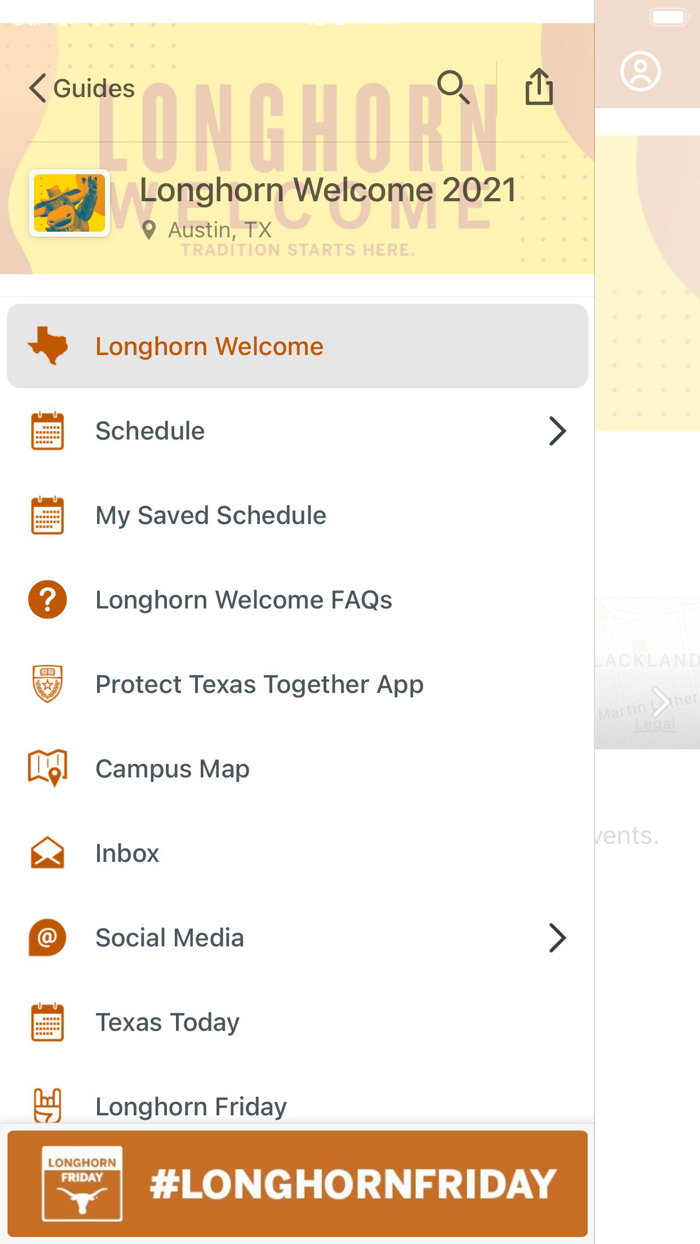Select the Texas-shaped Longhorn Welcome icon
700x1244 pixels.
click(46, 345)
